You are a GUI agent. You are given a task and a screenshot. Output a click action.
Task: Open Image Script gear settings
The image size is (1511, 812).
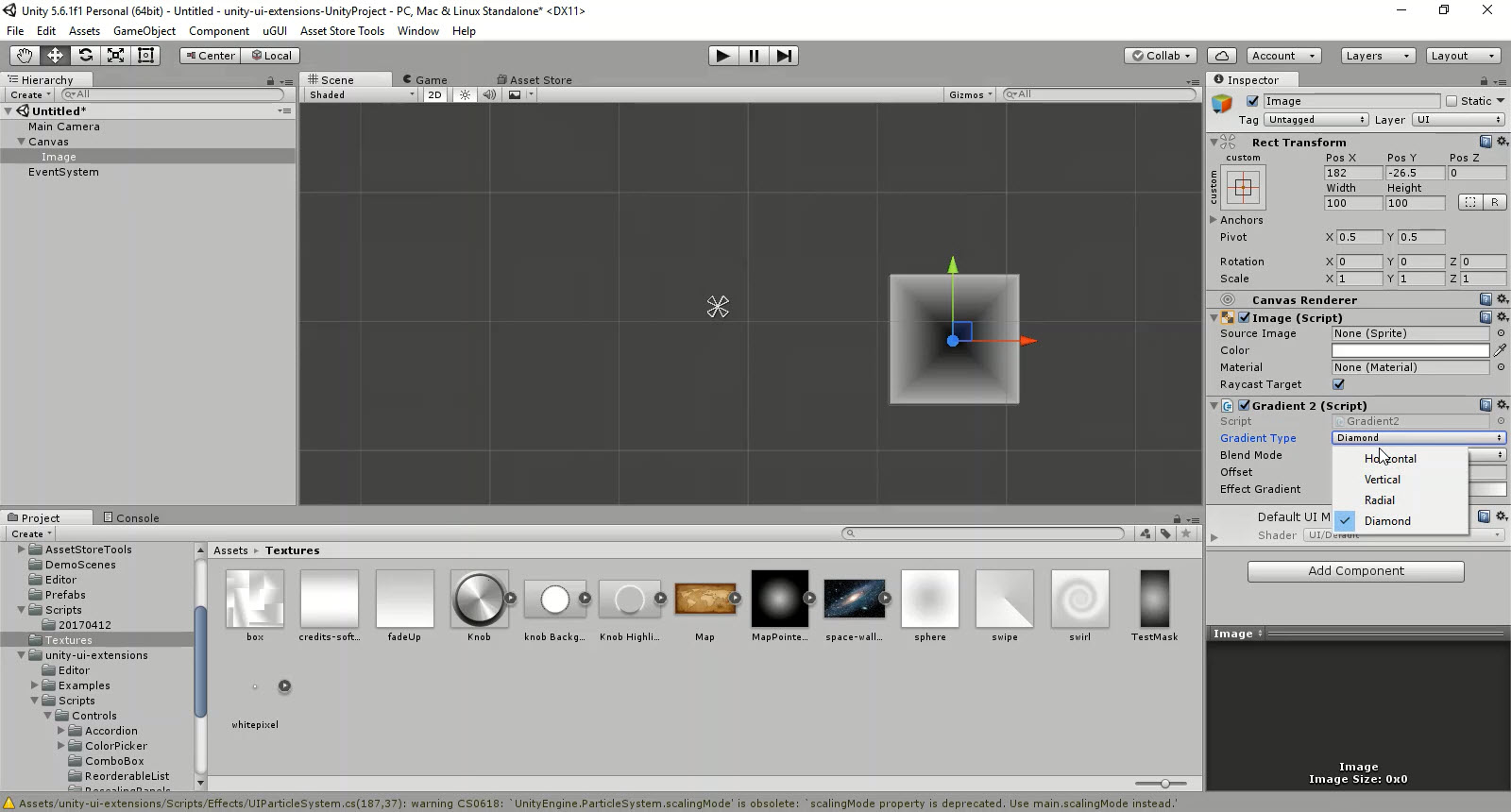pyautogui.click(x=1502, y=317)
